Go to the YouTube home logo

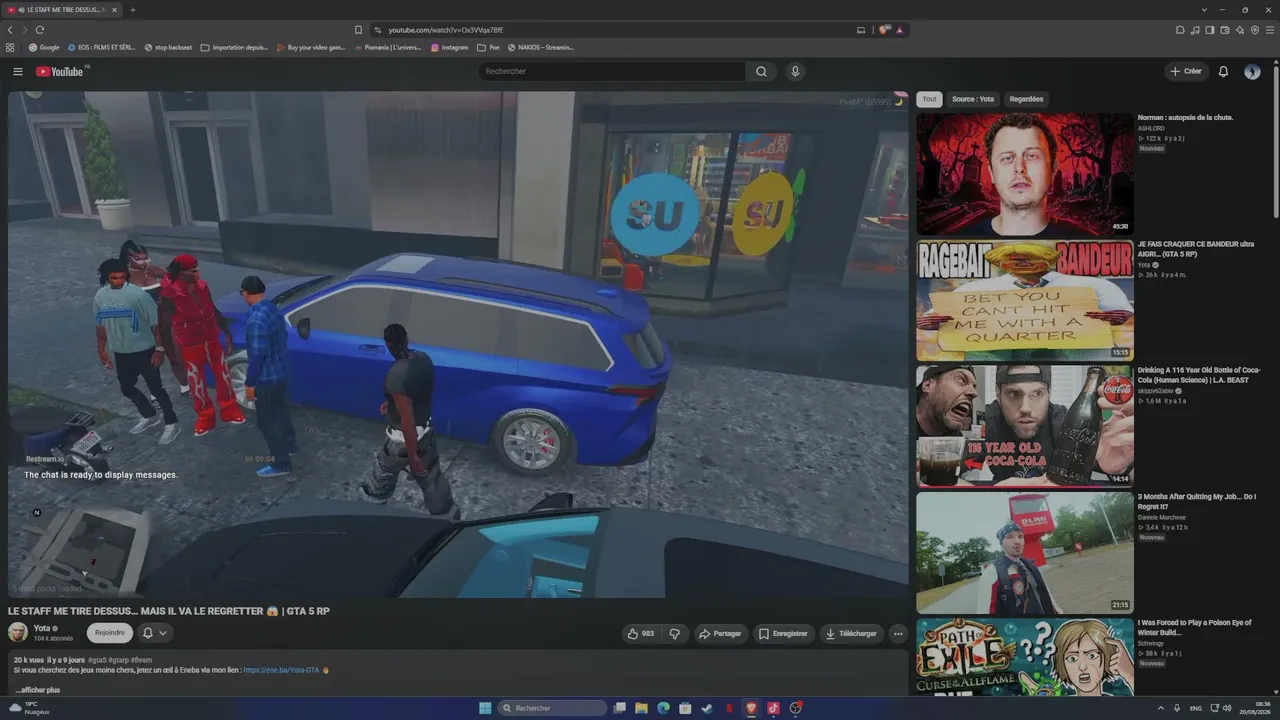point(62,72)
